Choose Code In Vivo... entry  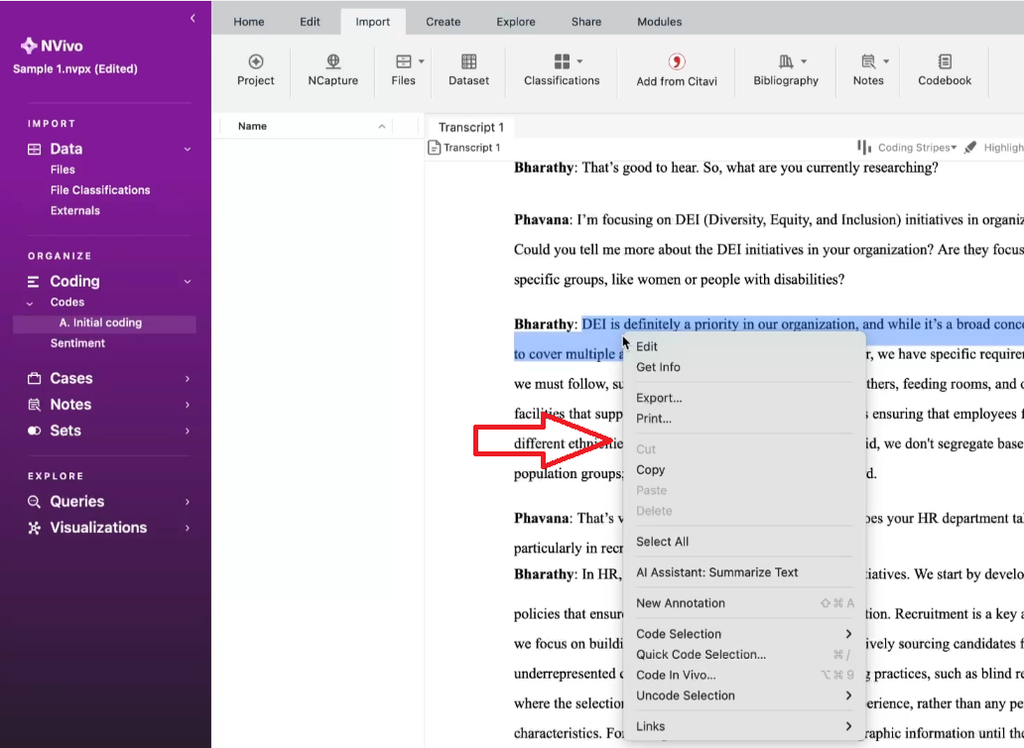click(x=744, y=675)
